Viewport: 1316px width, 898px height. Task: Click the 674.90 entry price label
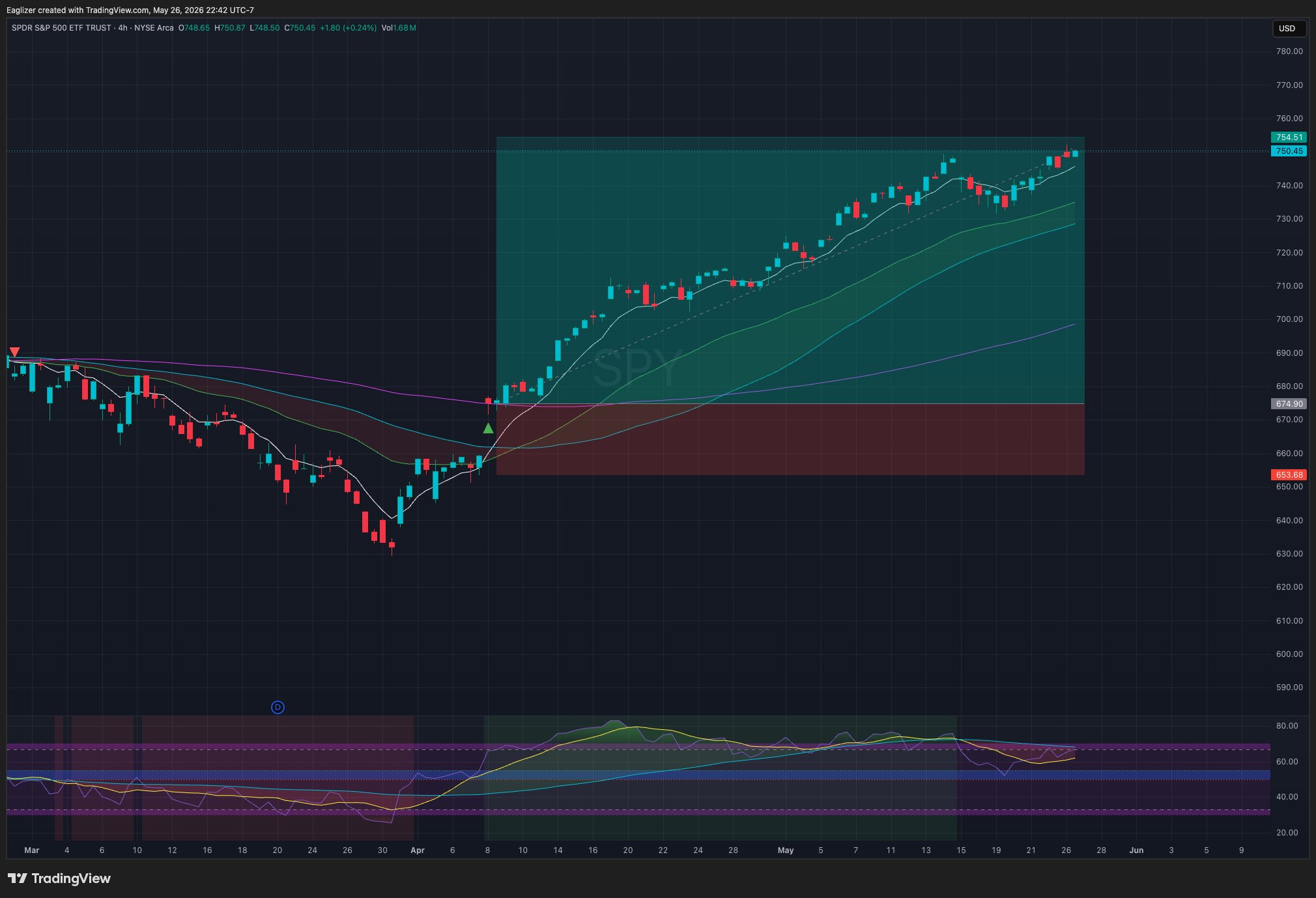click(1289, 404)
